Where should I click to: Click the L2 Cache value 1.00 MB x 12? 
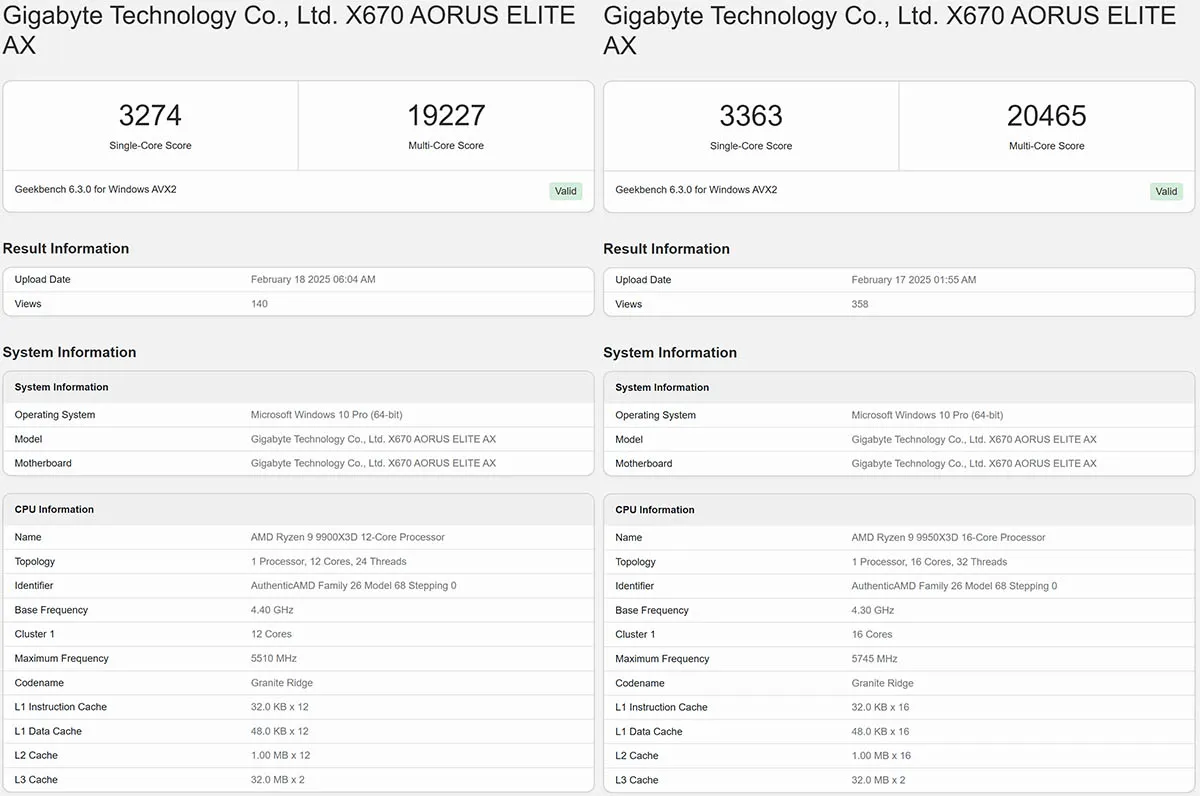tap(281, 755)
